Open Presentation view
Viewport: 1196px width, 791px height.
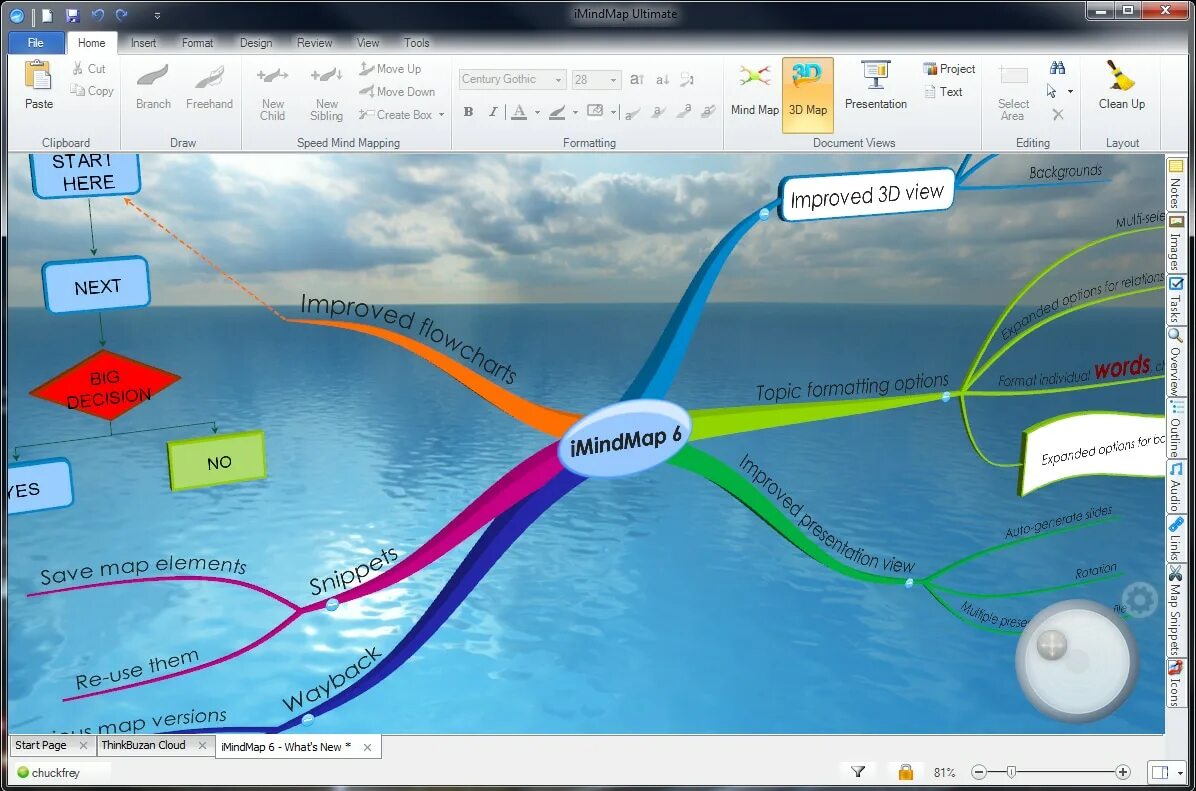click(875, 86)
